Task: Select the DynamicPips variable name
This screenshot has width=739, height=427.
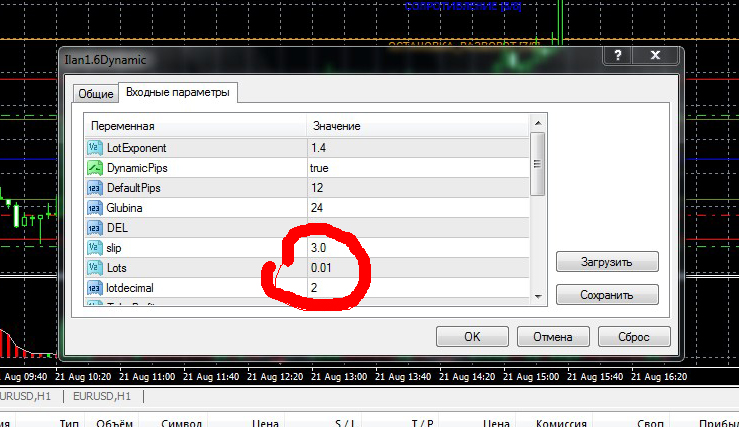Action: point(137,168)
